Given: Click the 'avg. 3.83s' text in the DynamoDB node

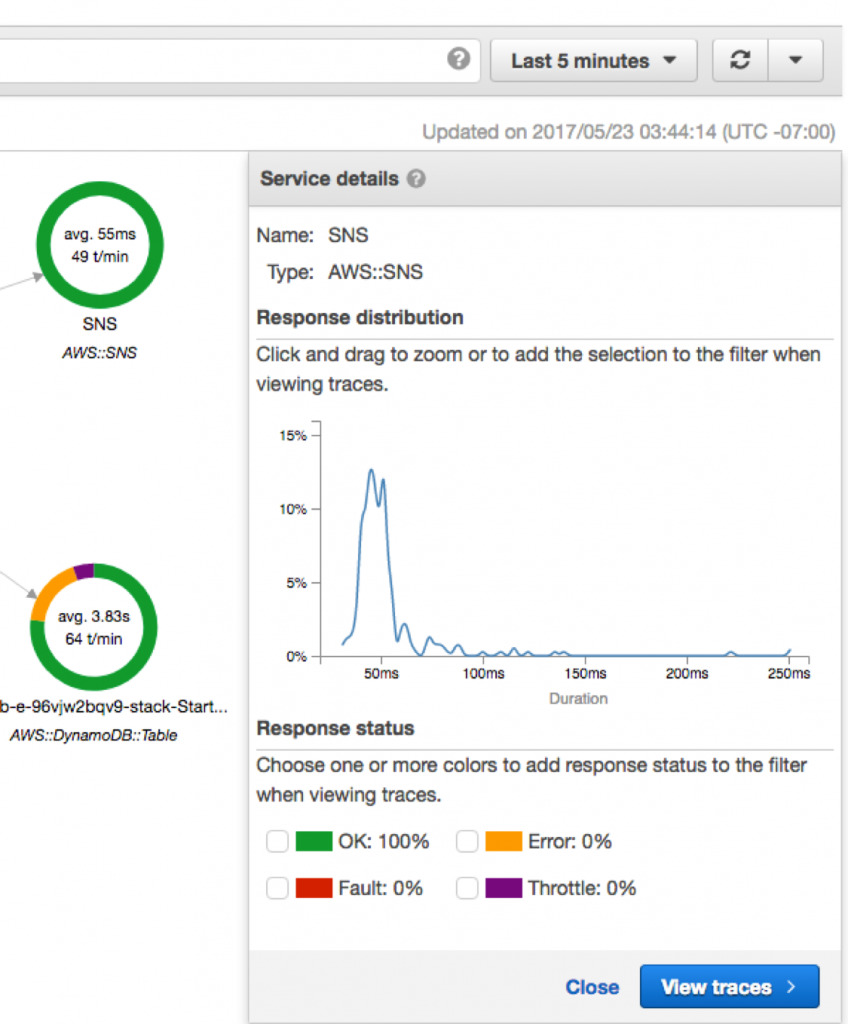Looking at the screenshot, I should pyautogui.click(x=94, y=616).
